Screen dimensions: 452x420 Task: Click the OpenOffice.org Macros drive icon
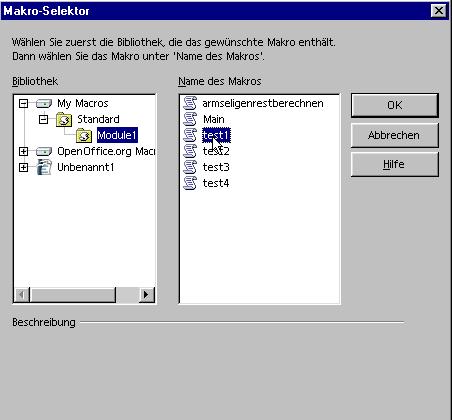tap(44, 152)
